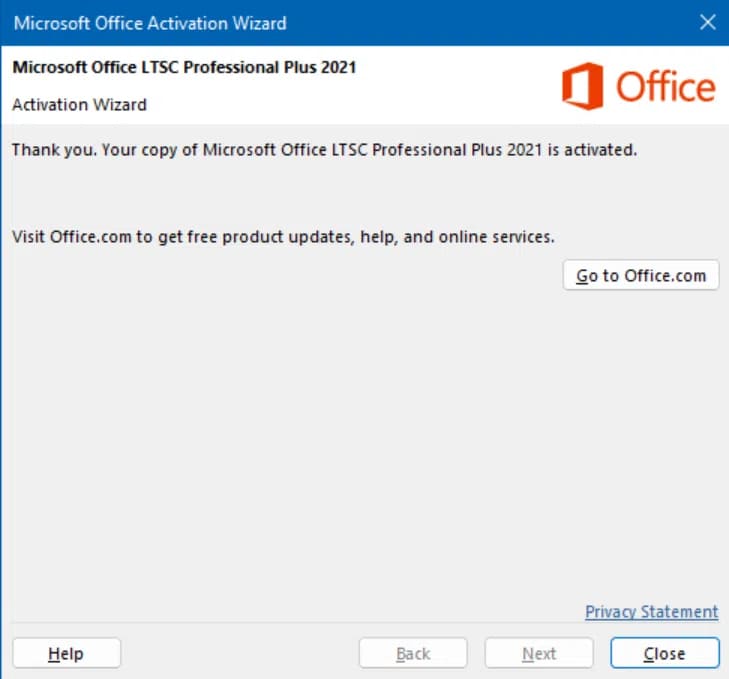
Task: Click the Go to Office.com button
Action: click(x=641, y=275)
